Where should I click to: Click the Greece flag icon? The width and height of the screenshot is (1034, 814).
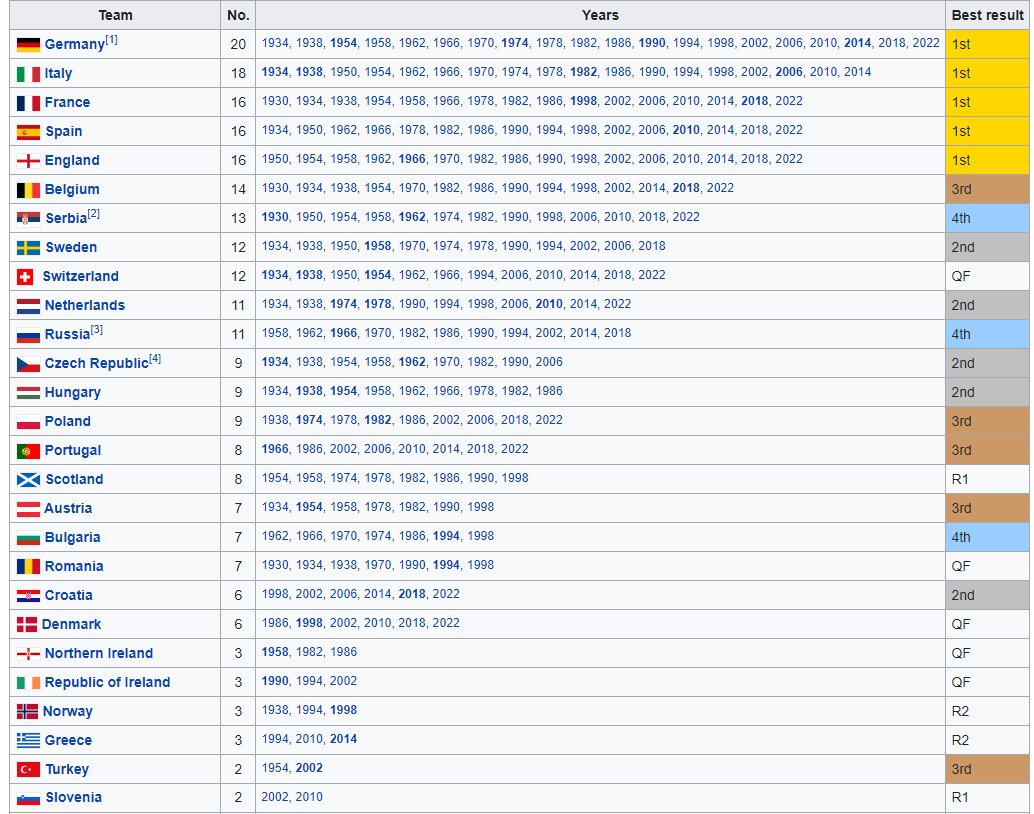[x=28, y=741]
